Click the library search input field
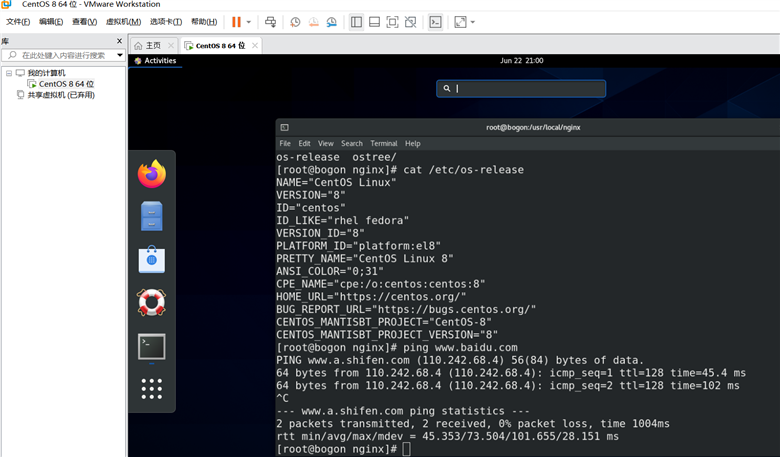This screenshot has width=780, height=457. 64,55
